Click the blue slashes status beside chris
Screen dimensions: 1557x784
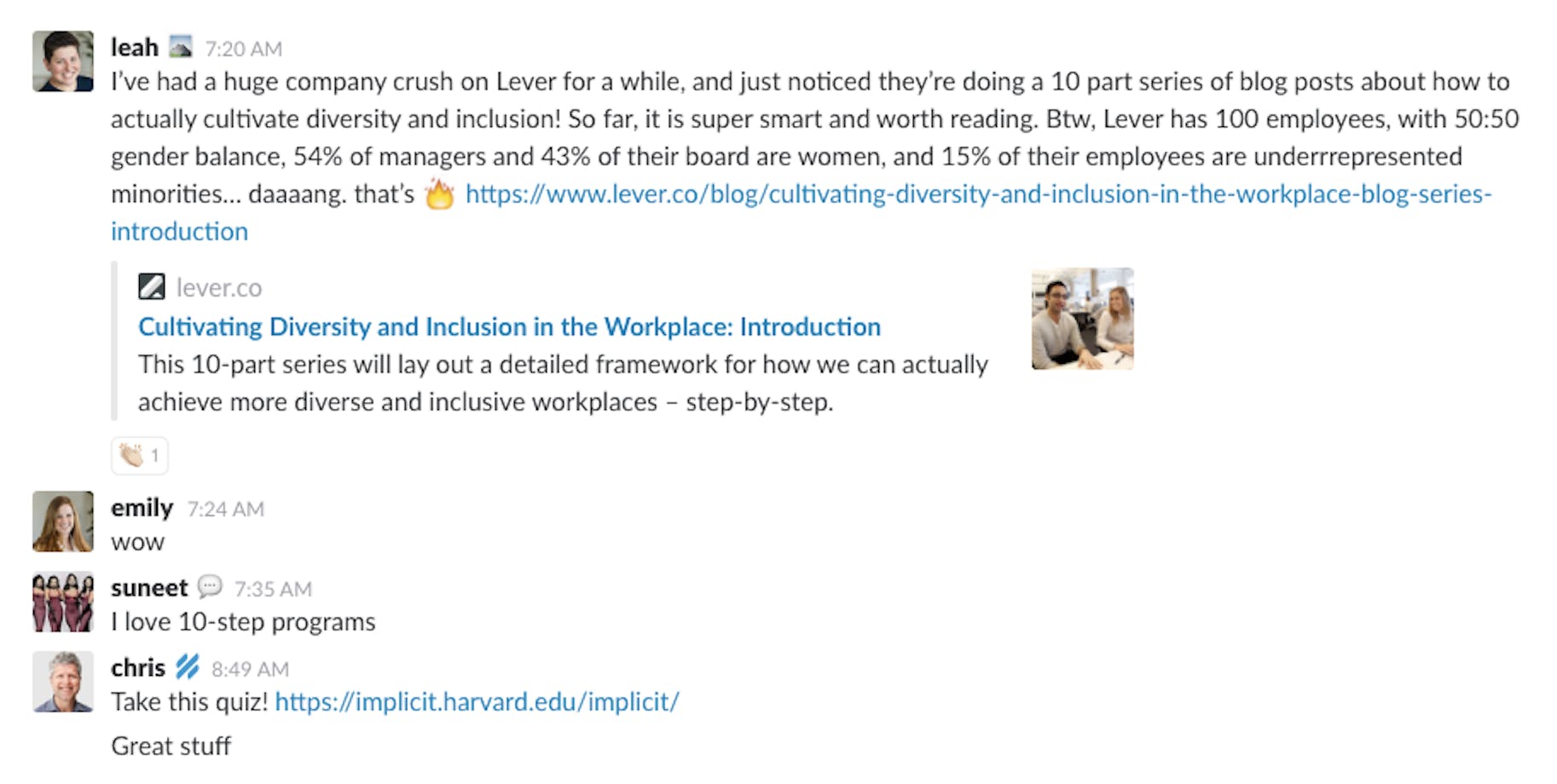click(x=188, y=666)
